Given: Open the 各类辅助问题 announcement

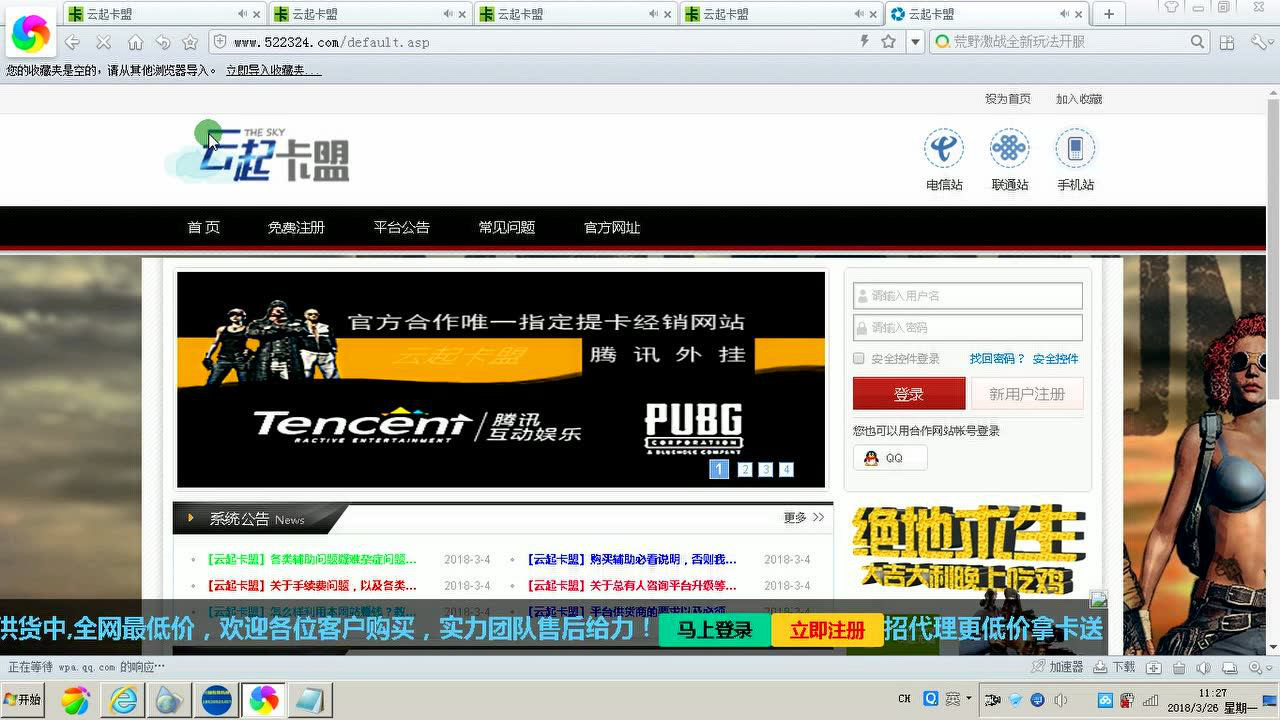Looking at the screenshot, I should click(x=311, y=559).
